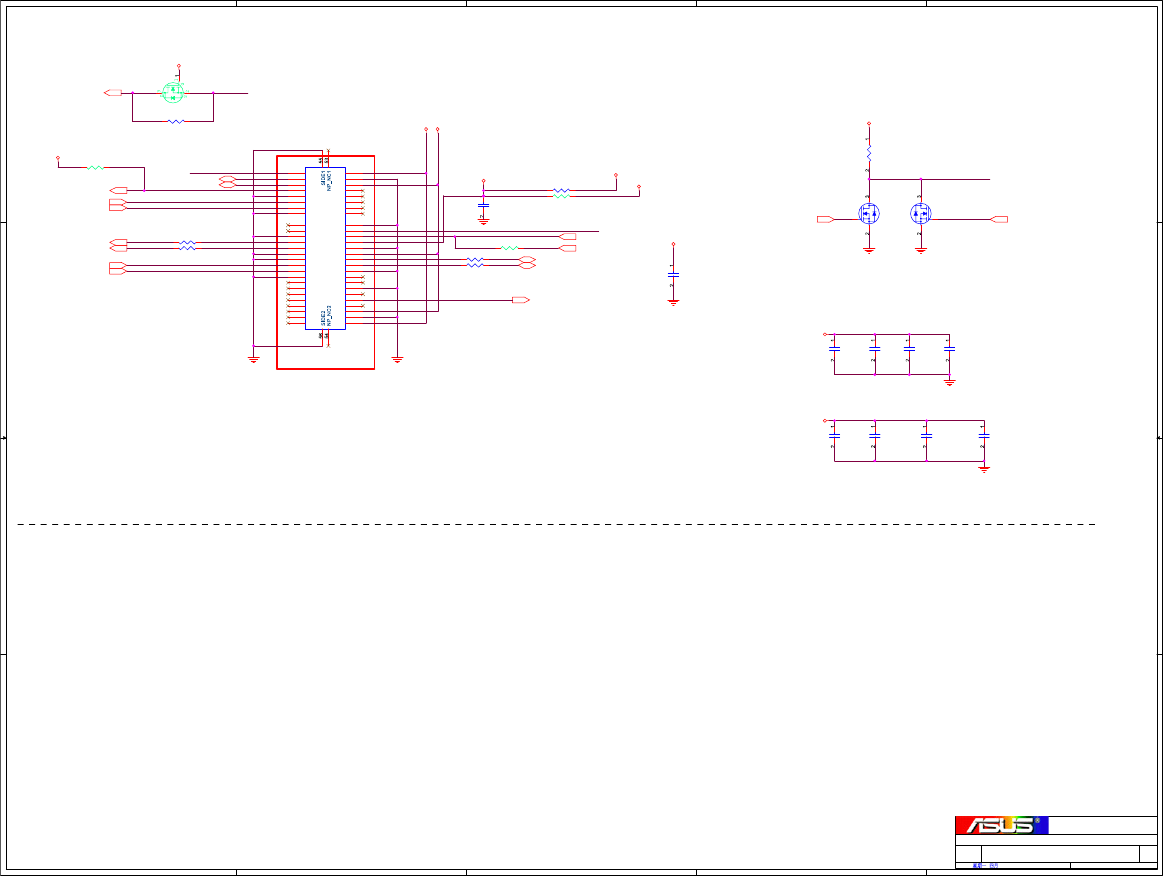Image resolution: width=1163 pixels, height=876 pixels.
Task: Select the first capacitor in the lower capacitor bank
Action: pyautogui.click(x=834, y=435)
